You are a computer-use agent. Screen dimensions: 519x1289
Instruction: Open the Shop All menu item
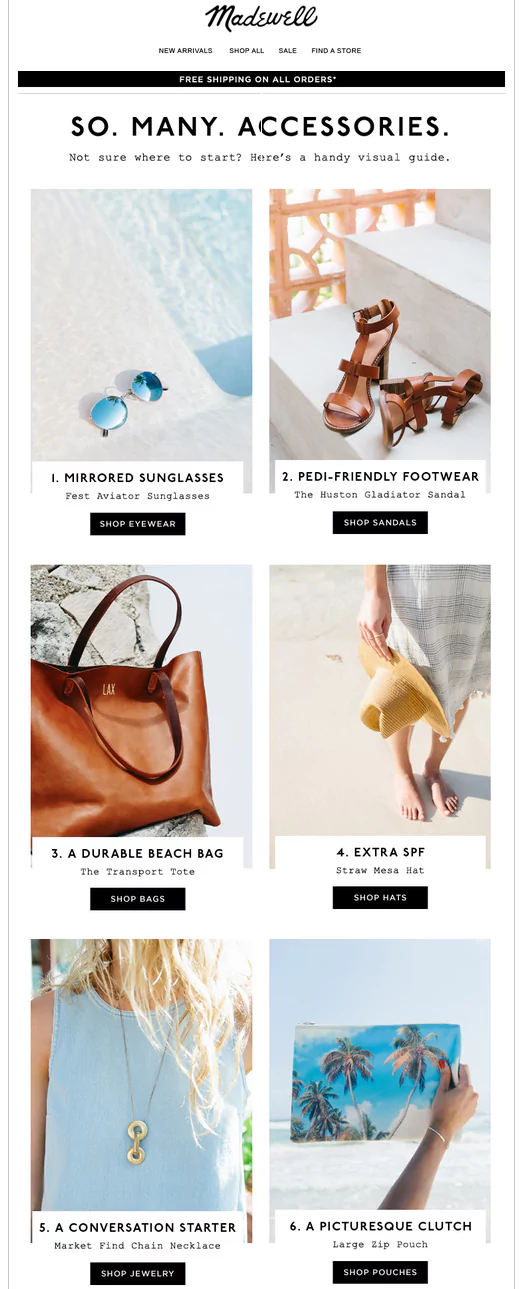[x=246, y=51]
